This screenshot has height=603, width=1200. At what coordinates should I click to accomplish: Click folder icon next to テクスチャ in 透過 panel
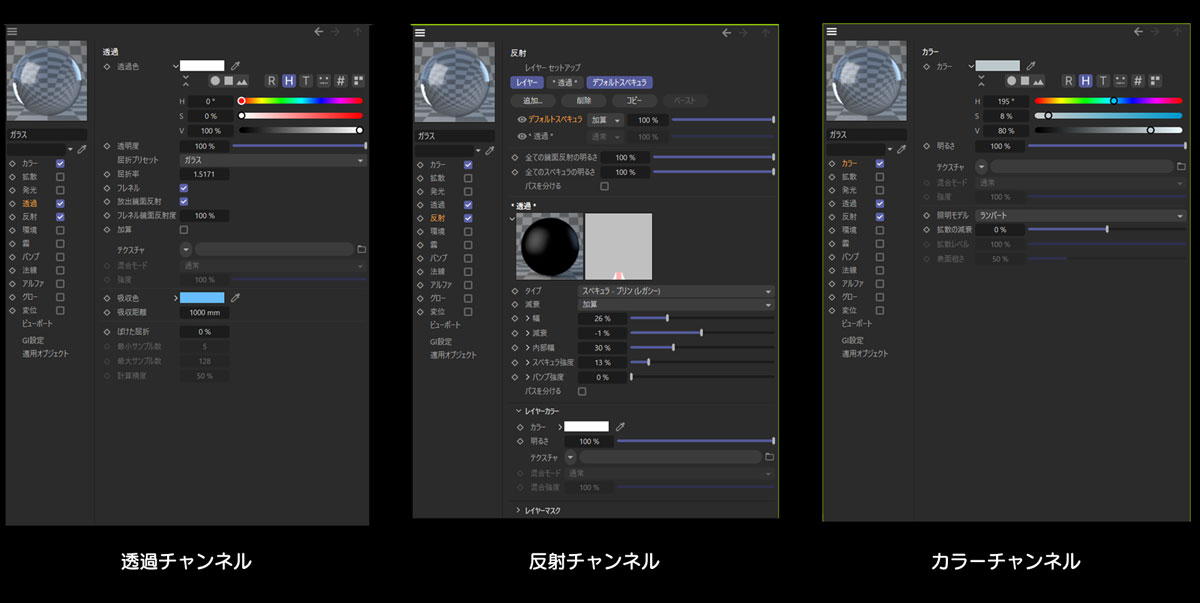[361, 249]
